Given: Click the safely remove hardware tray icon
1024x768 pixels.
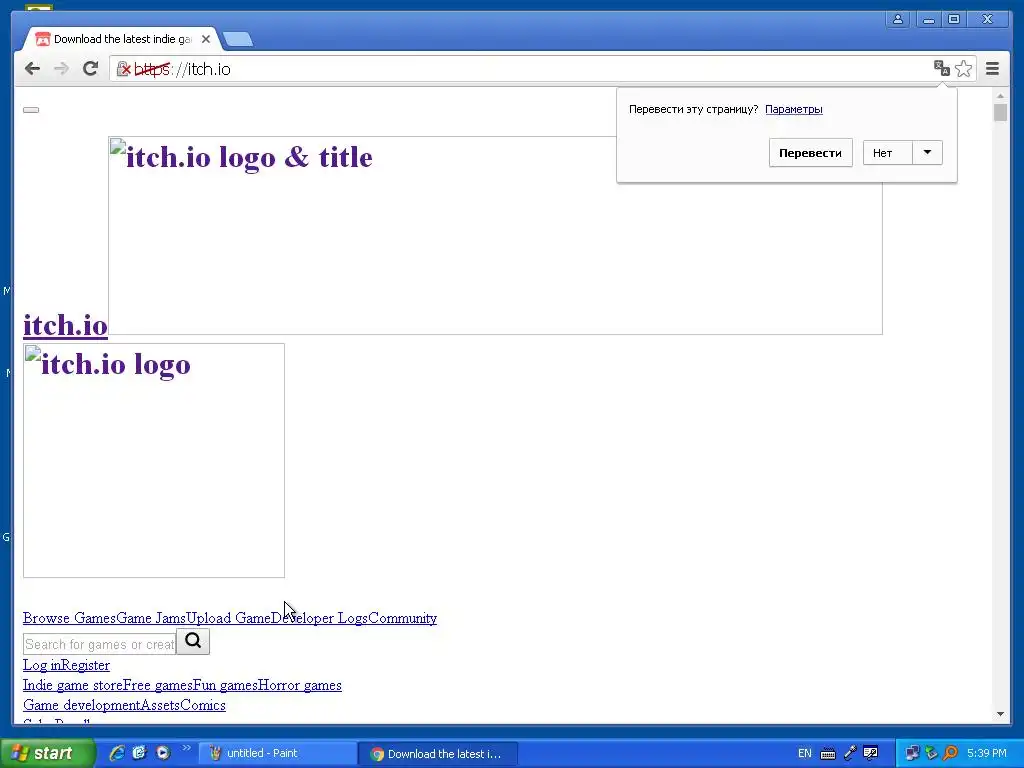Looking at the screenshot, I should pos(931,754).
